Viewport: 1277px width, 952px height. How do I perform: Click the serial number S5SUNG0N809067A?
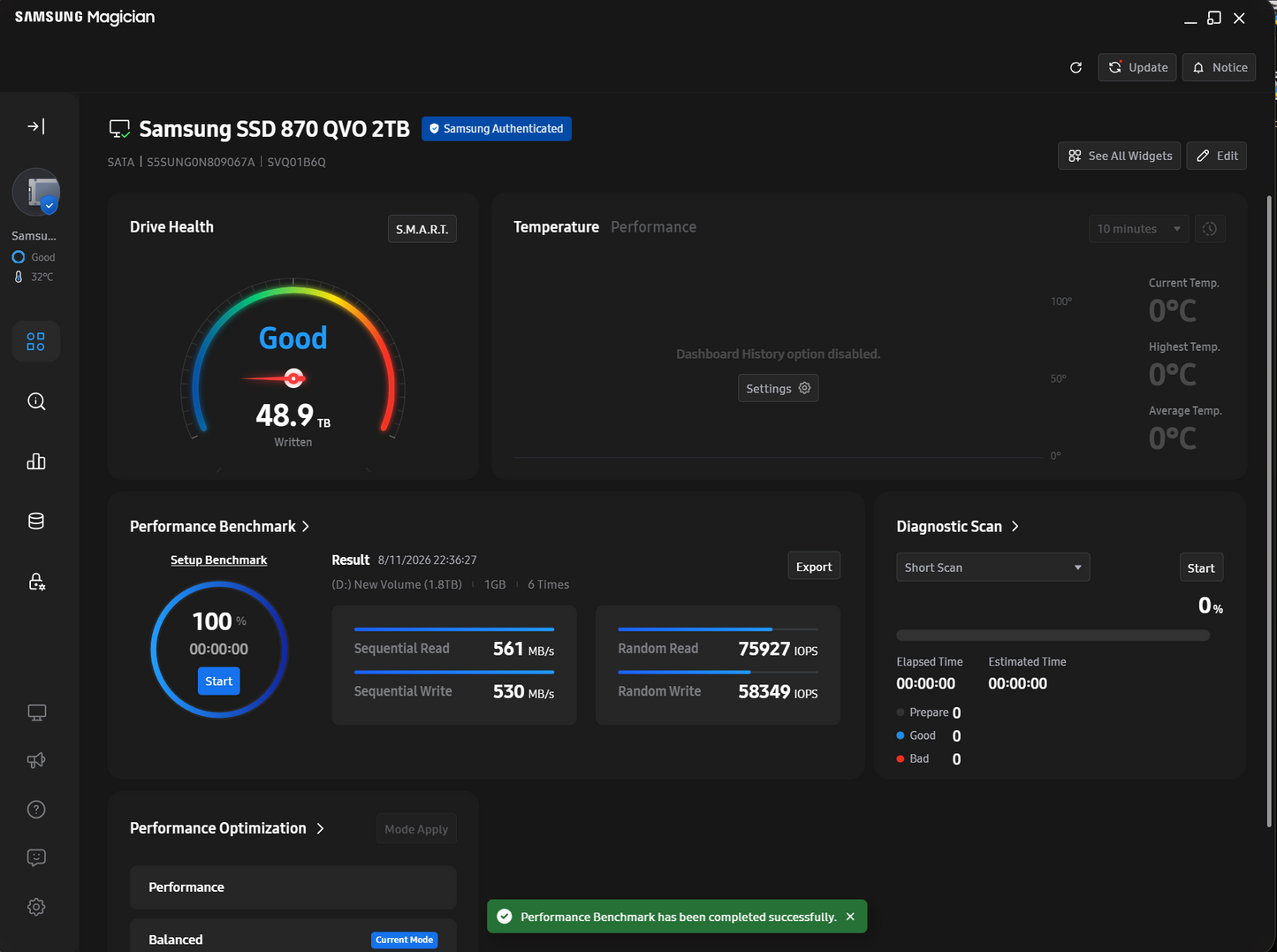click(x=201, y=162)
